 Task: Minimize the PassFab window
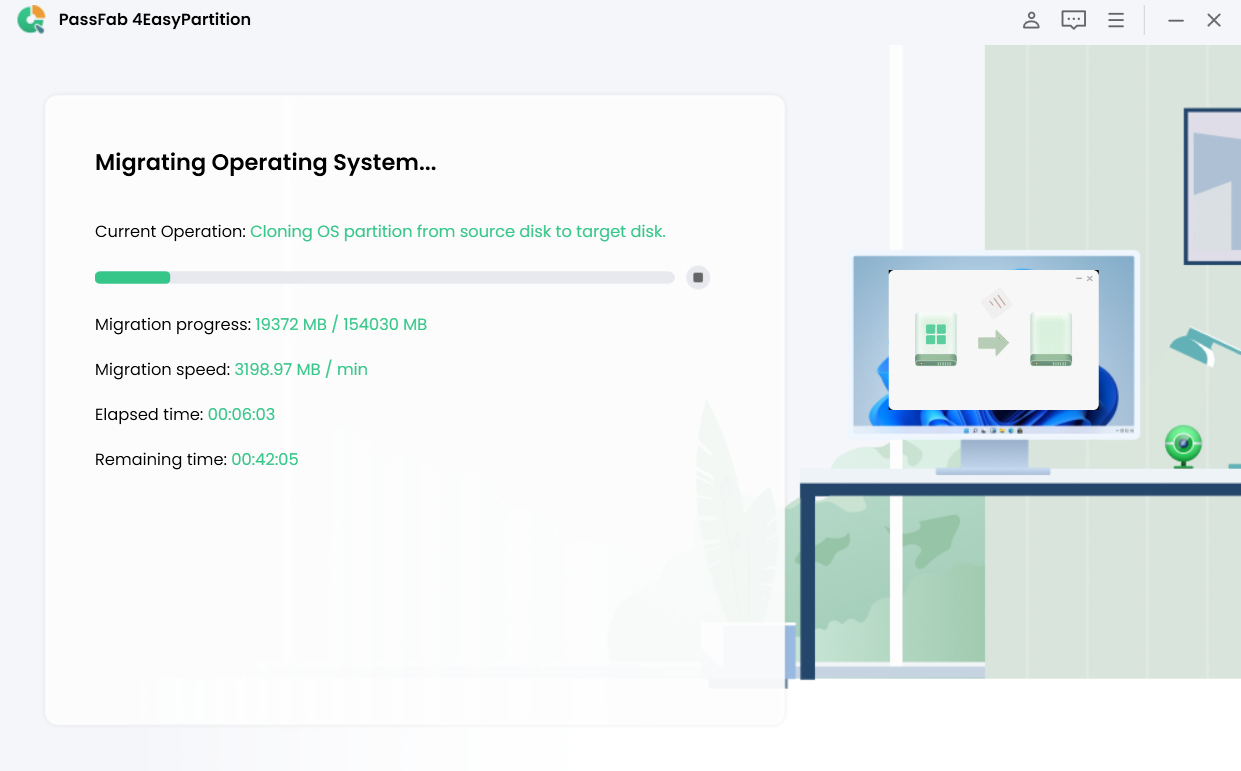(x=1176, y=19)
